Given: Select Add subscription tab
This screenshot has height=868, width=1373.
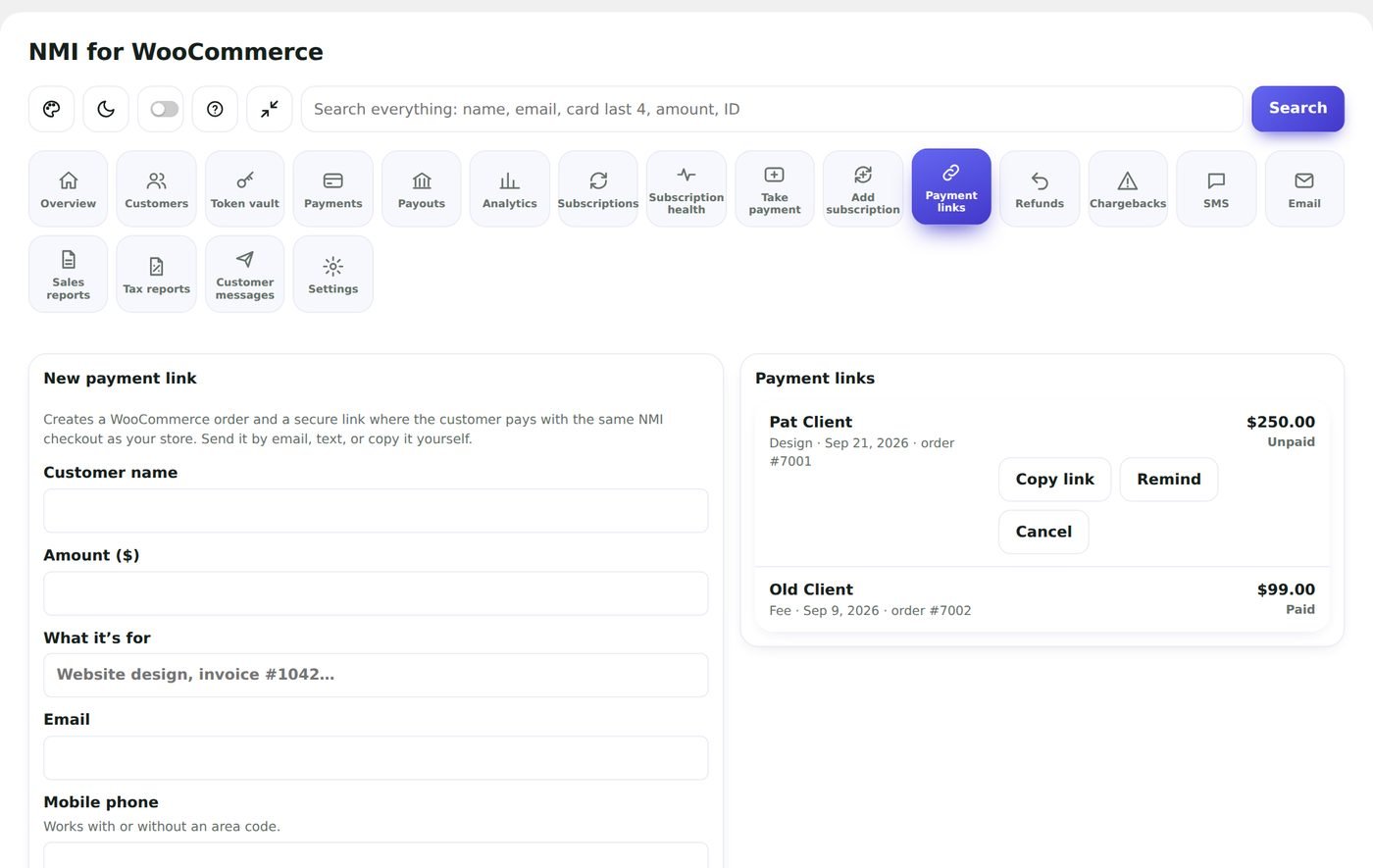Looking at the screenshot, I should click(863, 188).
